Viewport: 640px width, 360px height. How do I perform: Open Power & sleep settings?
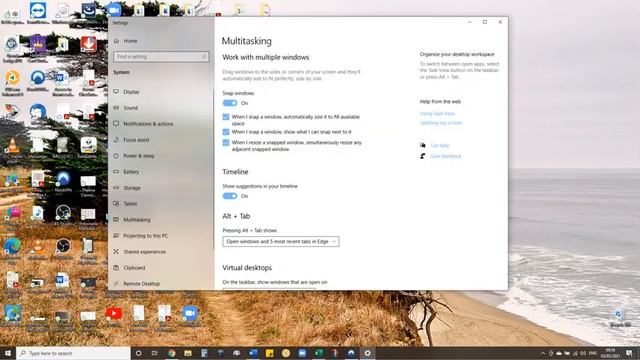138,156
